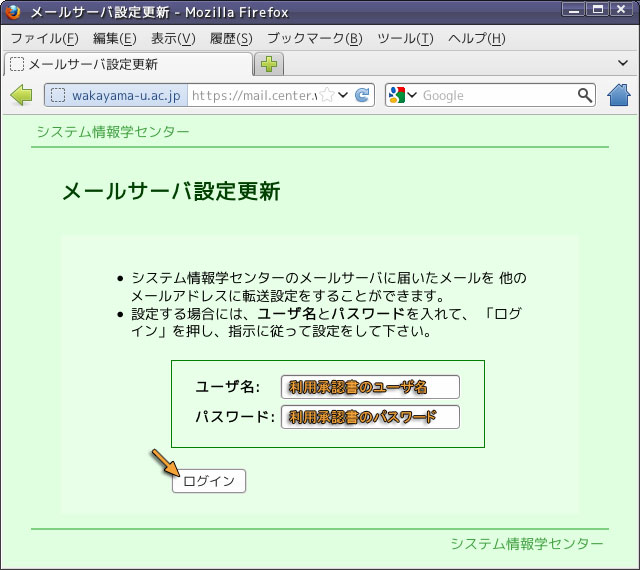Click the Google search engine icon
Image resolution: width=640 pixels, height=570 pixels.
(x=396, y=95)
